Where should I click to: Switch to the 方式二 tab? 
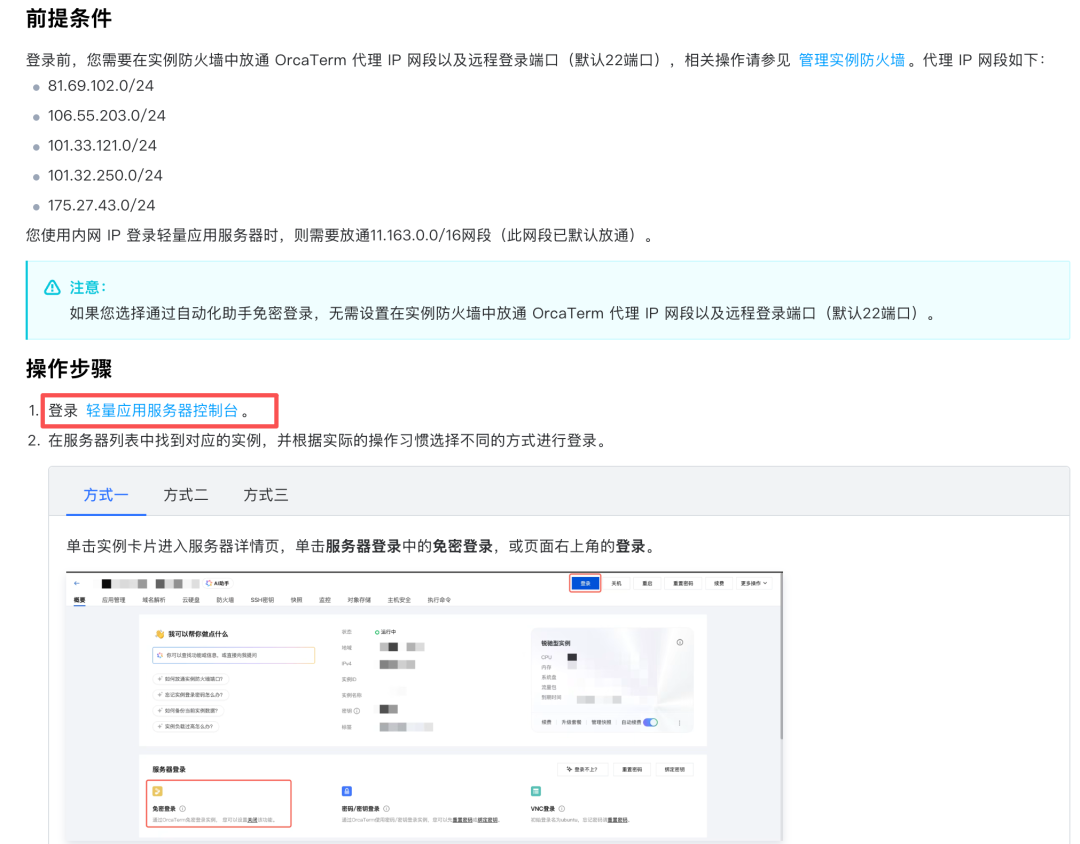186,495
